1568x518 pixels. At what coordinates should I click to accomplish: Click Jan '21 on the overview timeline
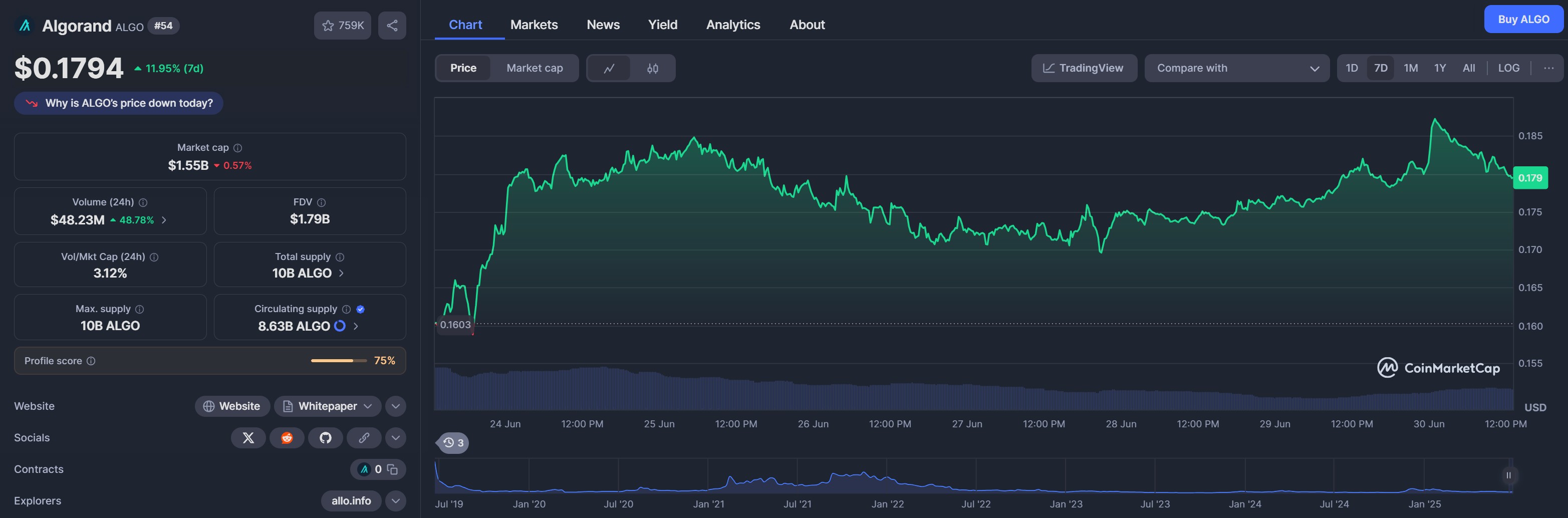click(708, 504)
